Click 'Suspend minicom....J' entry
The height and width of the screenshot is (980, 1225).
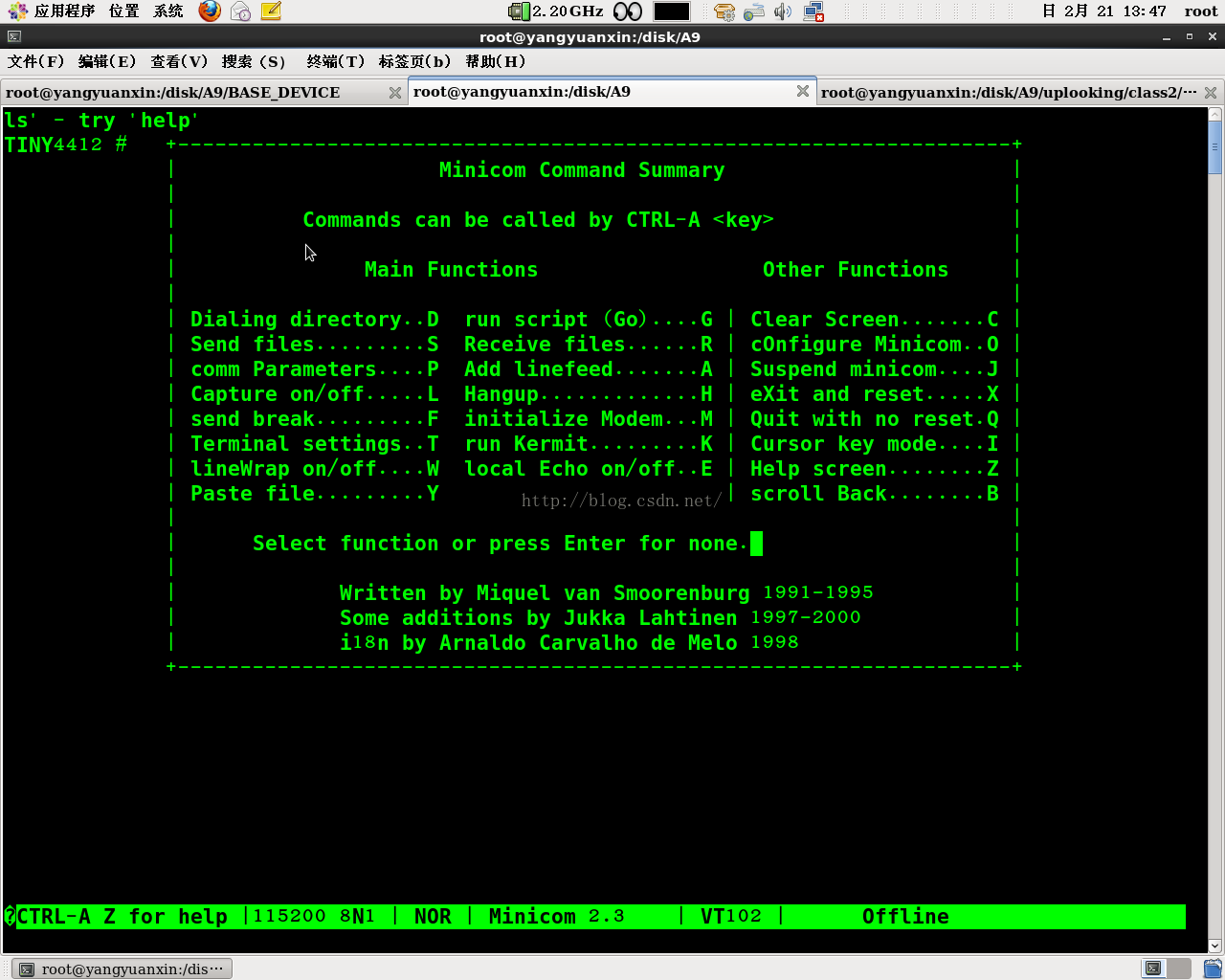pos(875,369)
